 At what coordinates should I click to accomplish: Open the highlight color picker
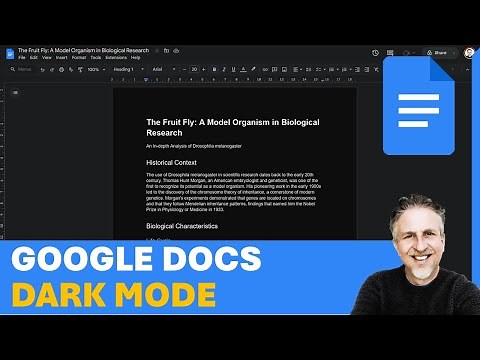253,69
